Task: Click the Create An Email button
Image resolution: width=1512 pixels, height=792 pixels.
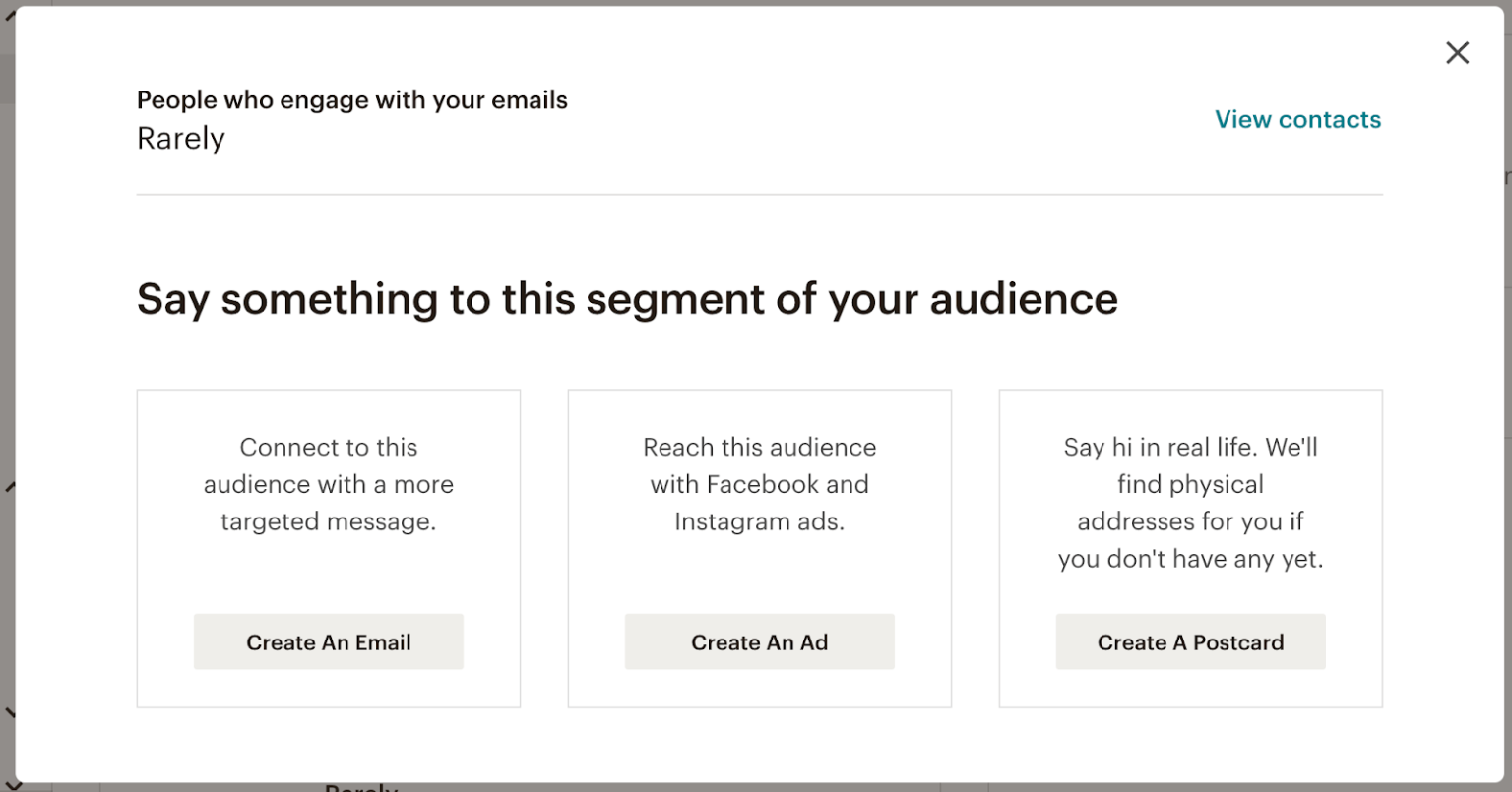Action: pyautogui.click(x=328, y=641)
